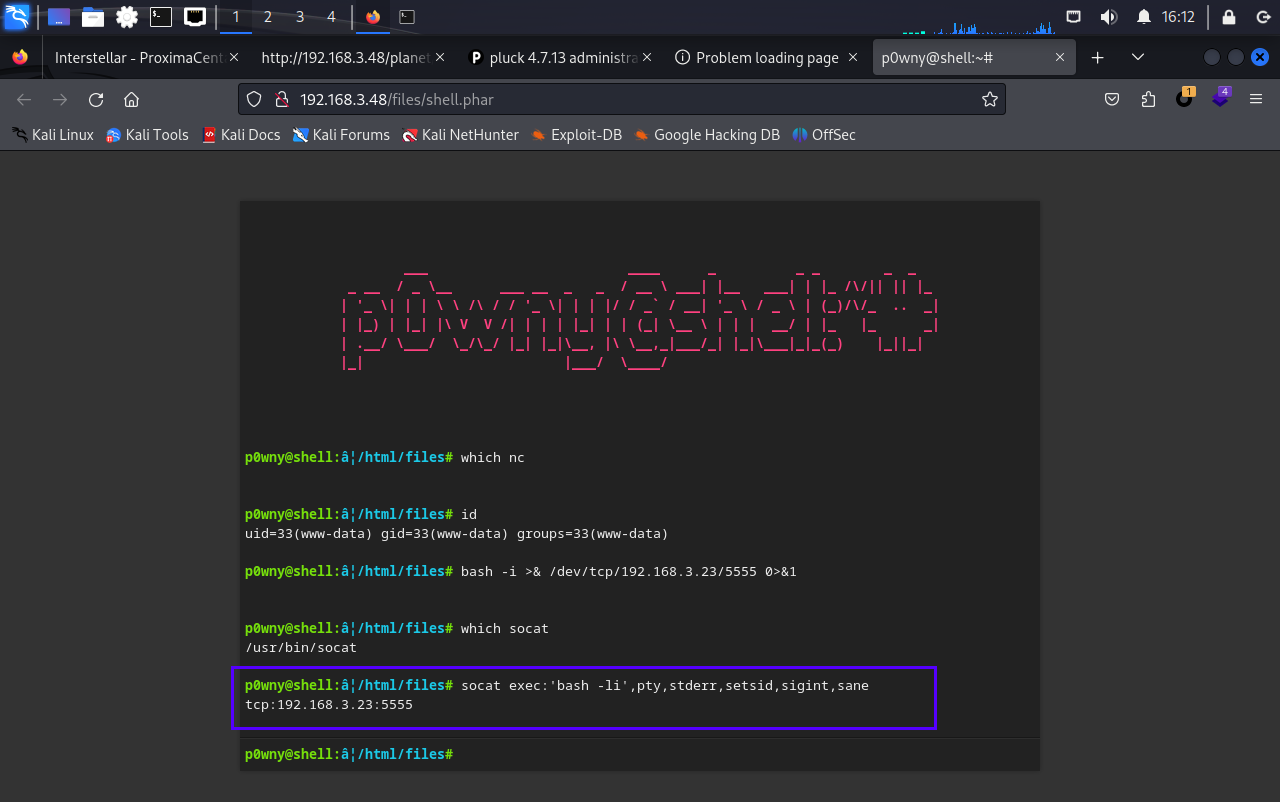Click the insecure connection lock icon
Image resolution: width=1280 pixels, height=802 pixels.
[x=282, y=99]
